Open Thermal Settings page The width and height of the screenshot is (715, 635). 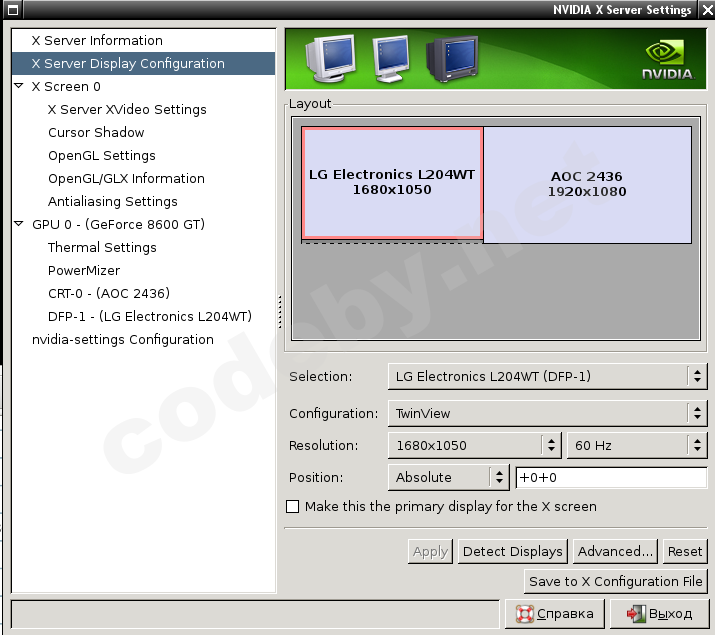102,248
